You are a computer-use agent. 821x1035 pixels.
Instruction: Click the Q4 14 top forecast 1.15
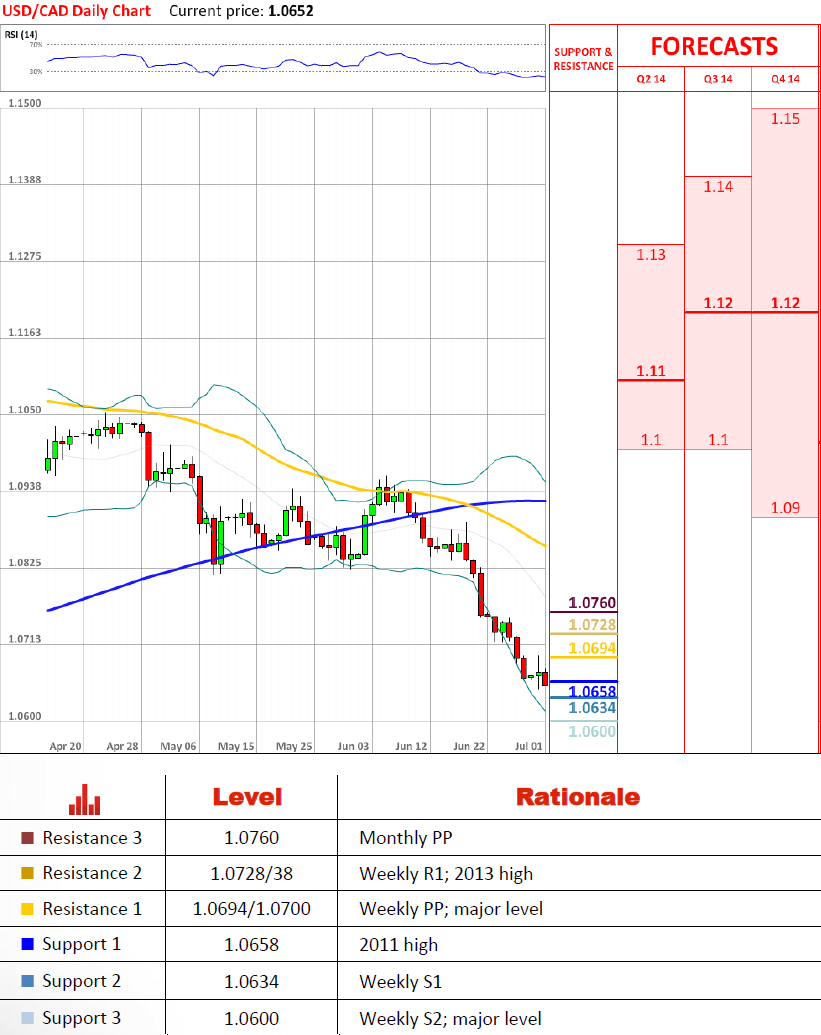[x=785, y=119]
